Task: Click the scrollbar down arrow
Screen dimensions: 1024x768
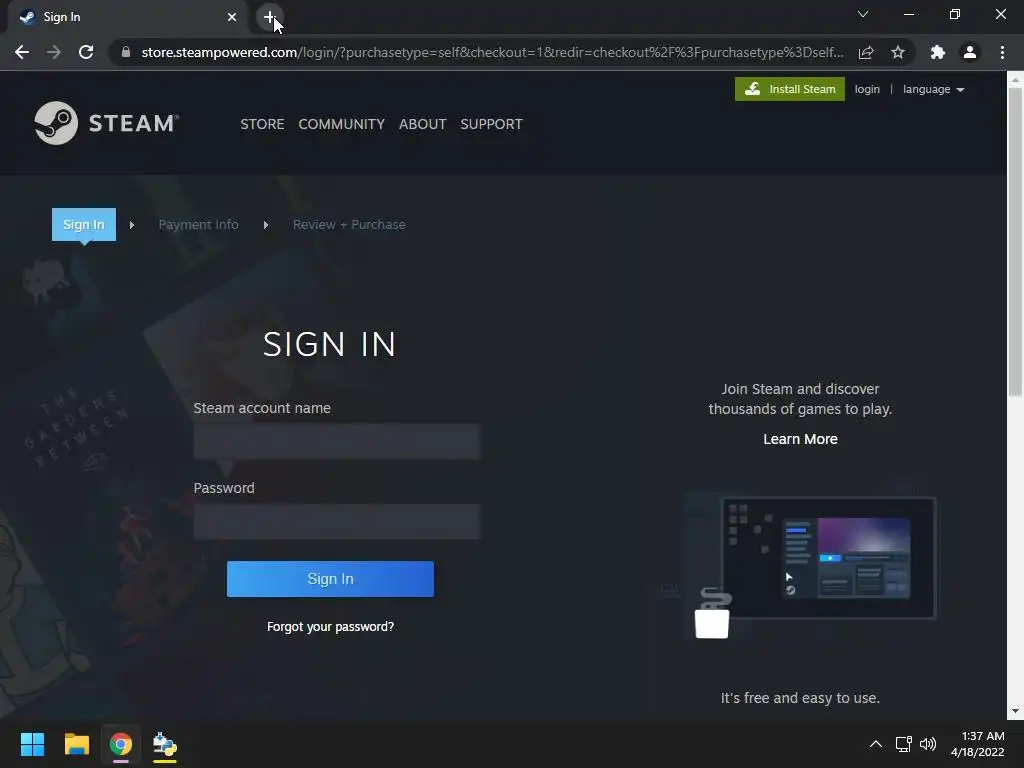Action: (1015, 711)
